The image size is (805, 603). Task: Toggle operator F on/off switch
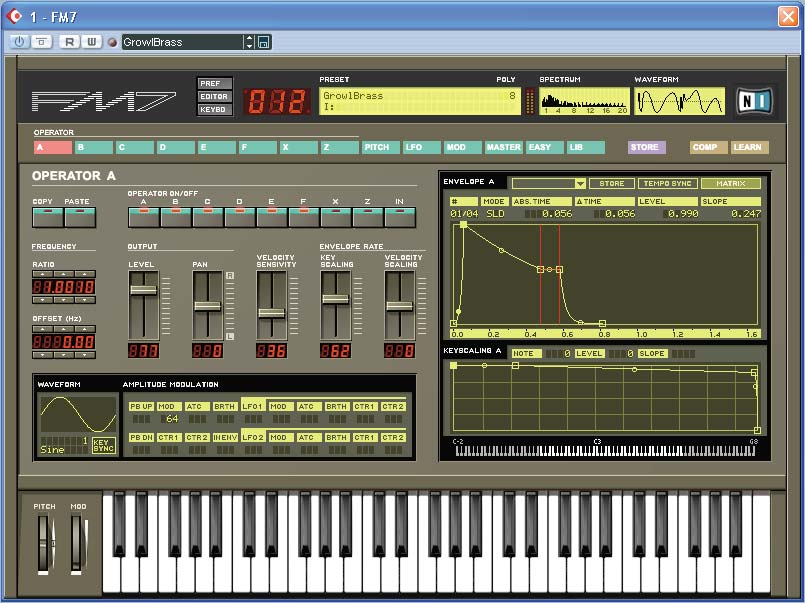pos(303,218)
